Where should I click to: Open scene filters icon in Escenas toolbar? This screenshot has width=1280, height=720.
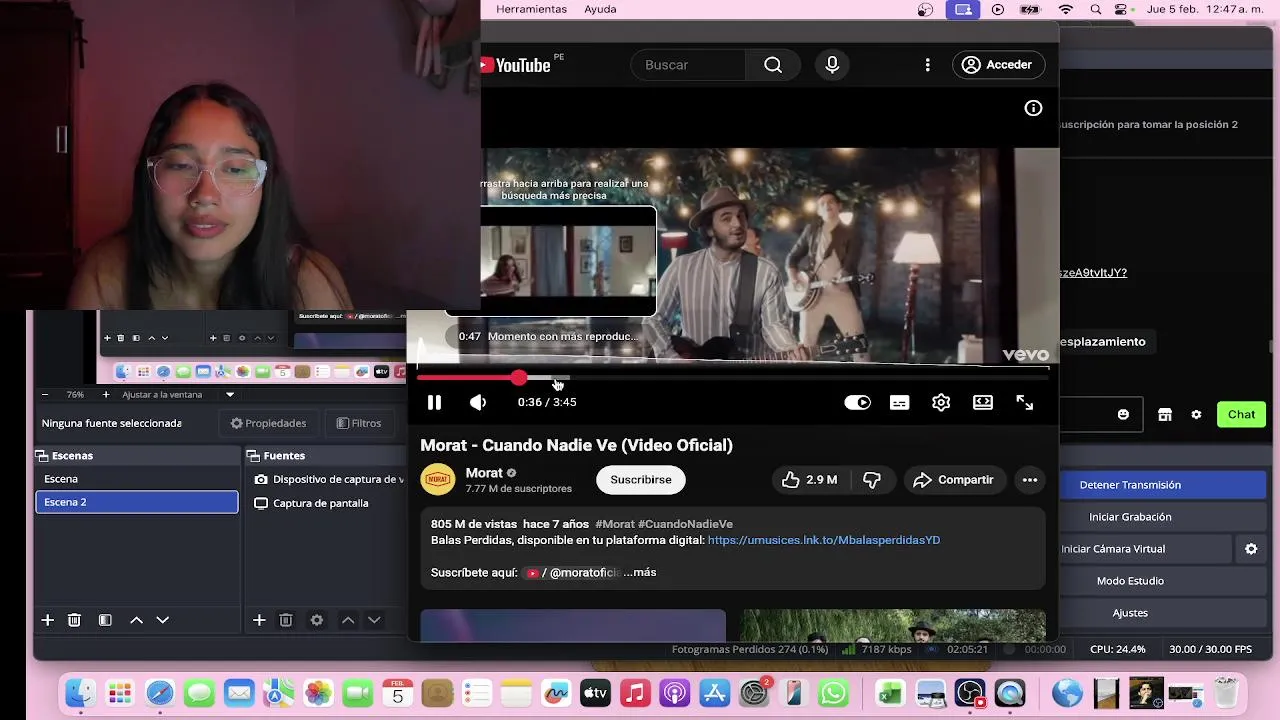[x=105, y=620]
